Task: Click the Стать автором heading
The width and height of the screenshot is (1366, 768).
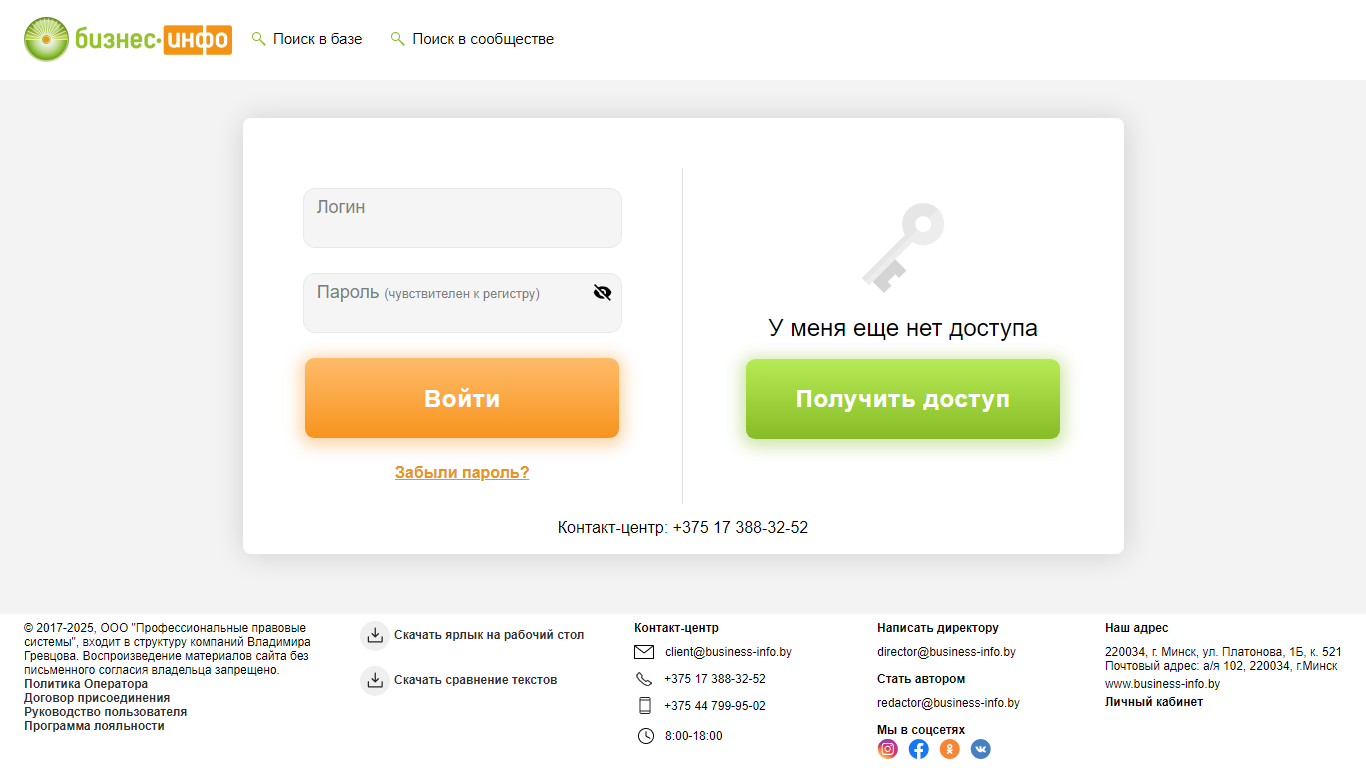Action: tap(921, 679)
